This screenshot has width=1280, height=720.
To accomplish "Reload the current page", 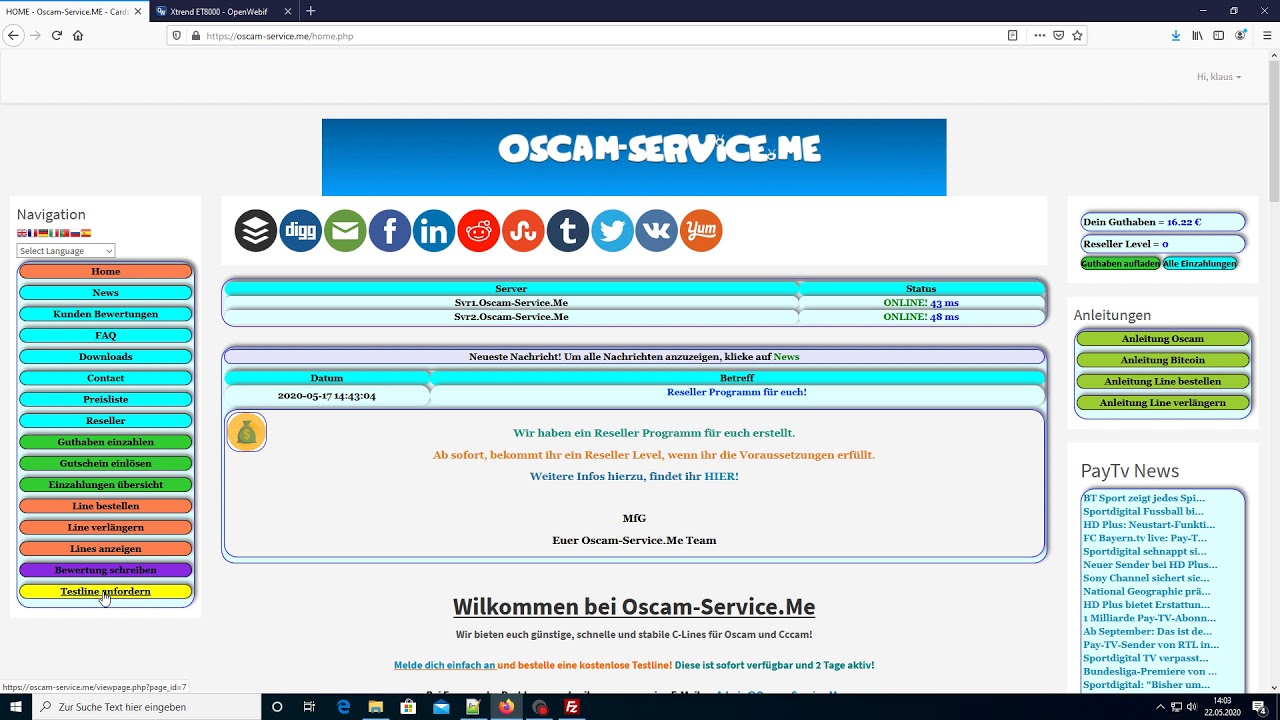I will click(57, 35).
